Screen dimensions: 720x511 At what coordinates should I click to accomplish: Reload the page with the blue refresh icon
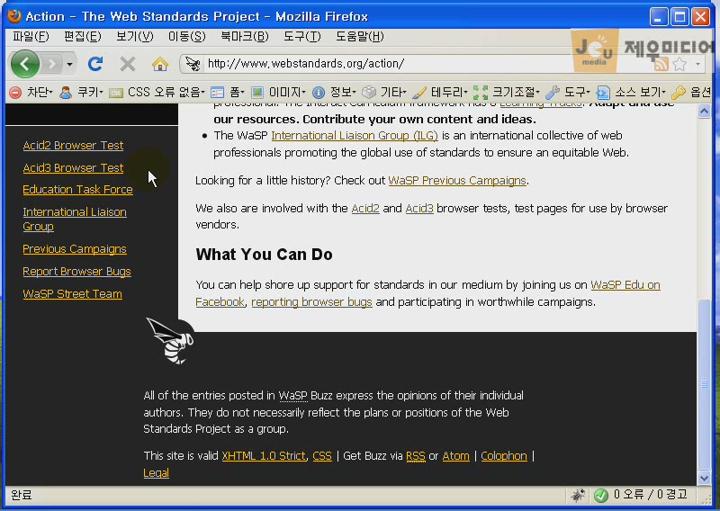(x=95, y=64)
